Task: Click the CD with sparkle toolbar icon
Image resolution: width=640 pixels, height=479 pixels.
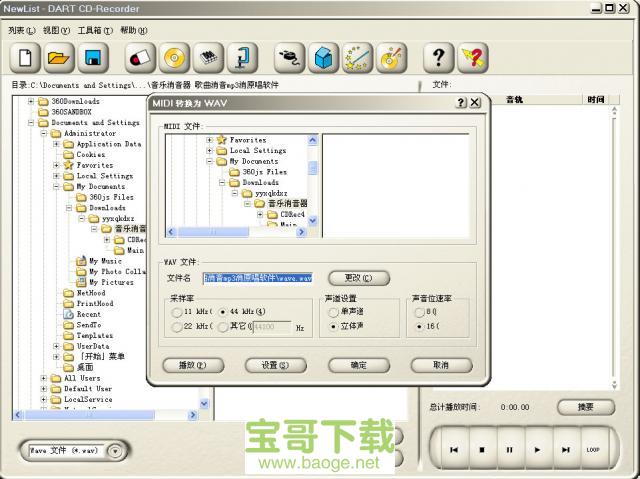Action: pyautogui.click(x=391, y=58)
